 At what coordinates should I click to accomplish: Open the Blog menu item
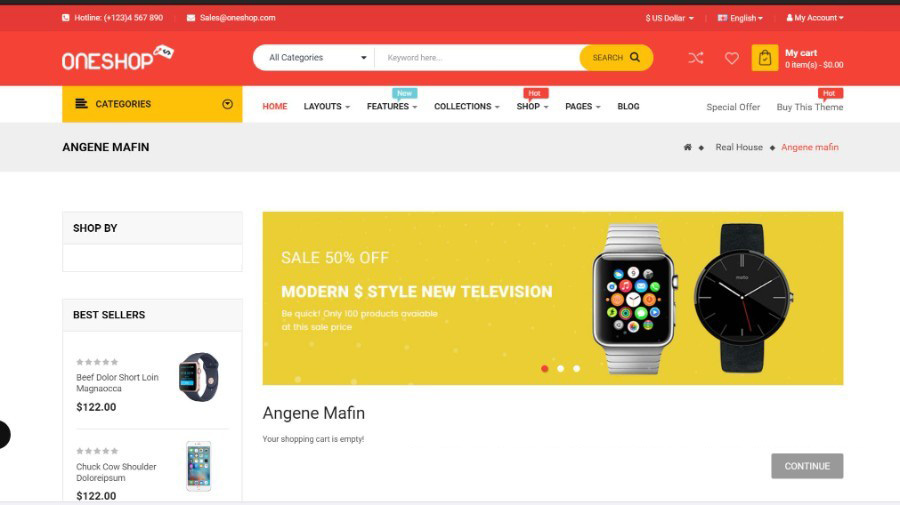(628, 106)
